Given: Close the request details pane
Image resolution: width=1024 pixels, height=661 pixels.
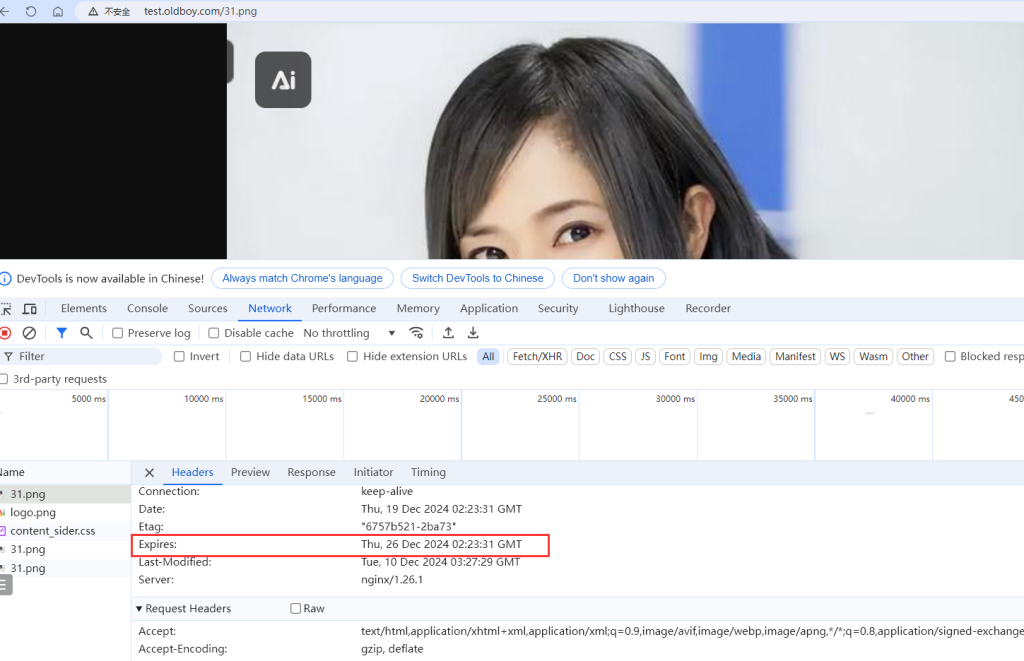Looking at the screenshot, I should [x=149, y=472].
